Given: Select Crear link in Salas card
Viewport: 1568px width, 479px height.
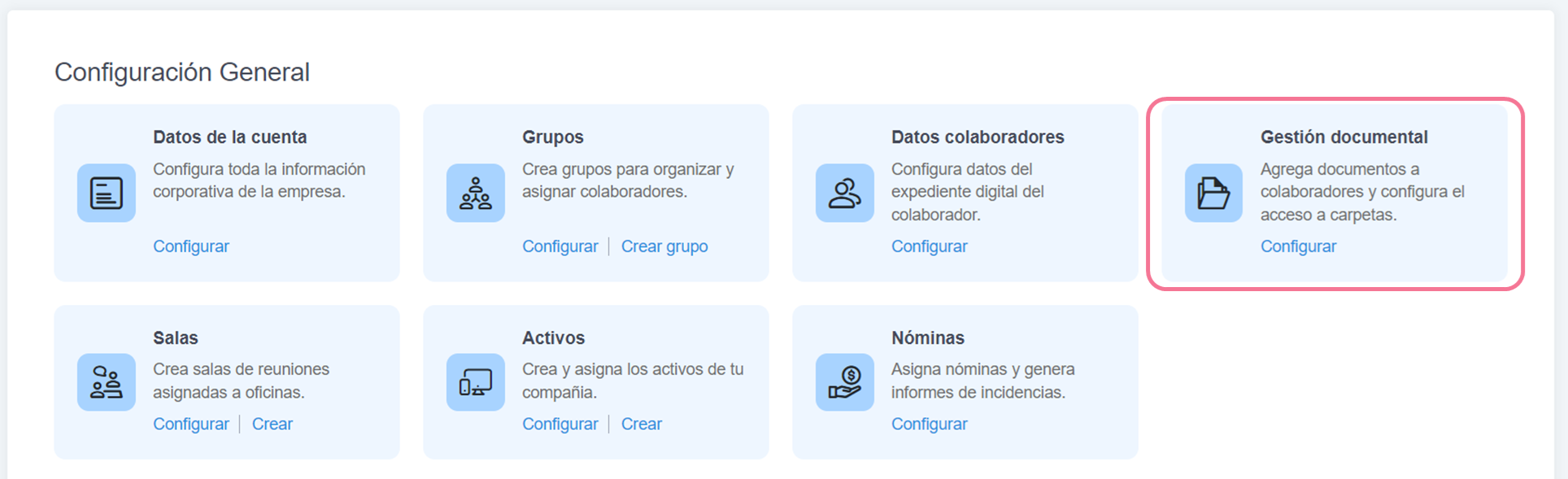Looking at the screenshot, I should 272,424.
